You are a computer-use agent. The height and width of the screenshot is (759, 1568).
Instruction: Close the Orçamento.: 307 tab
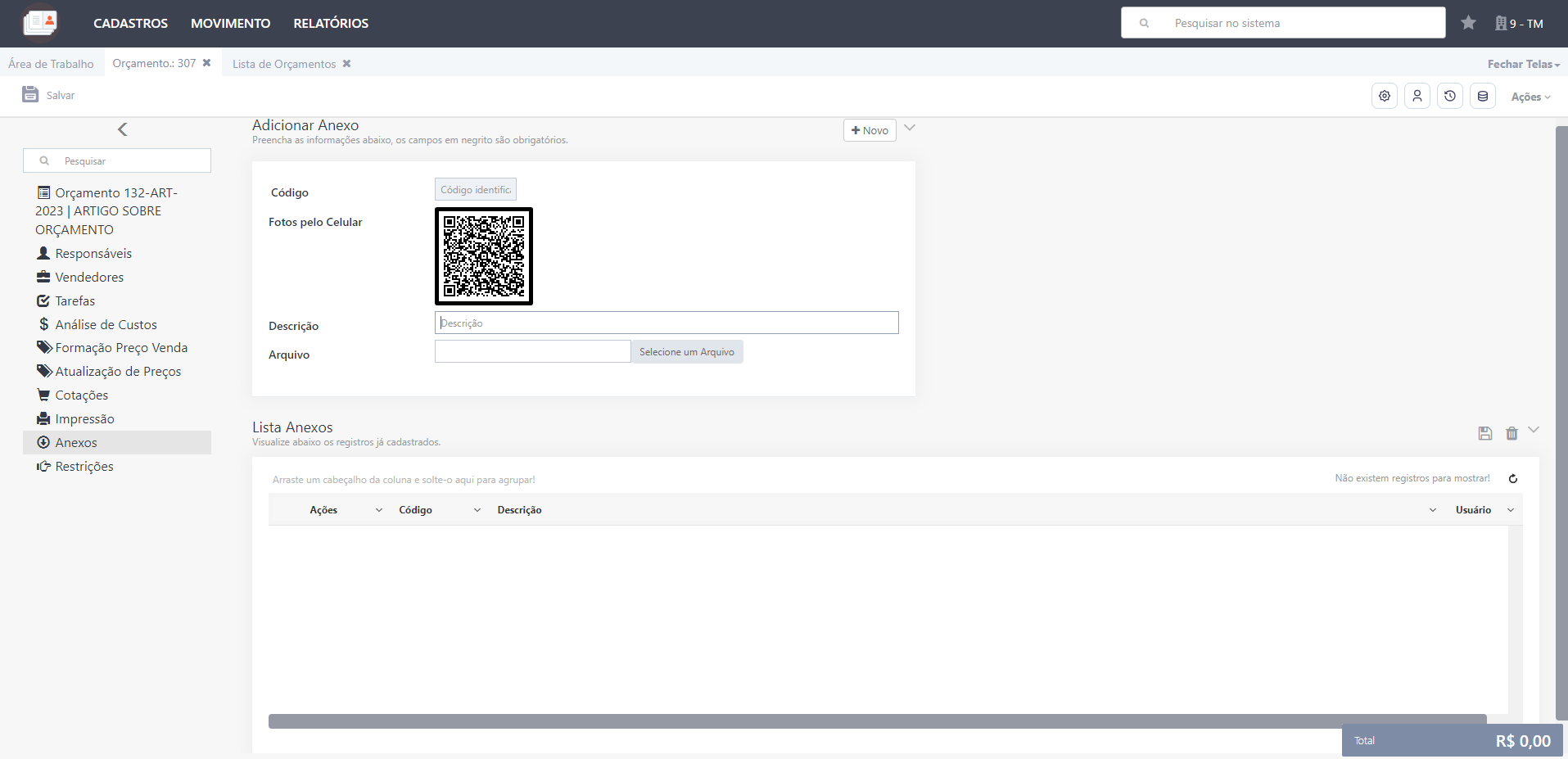coord(207,63)
